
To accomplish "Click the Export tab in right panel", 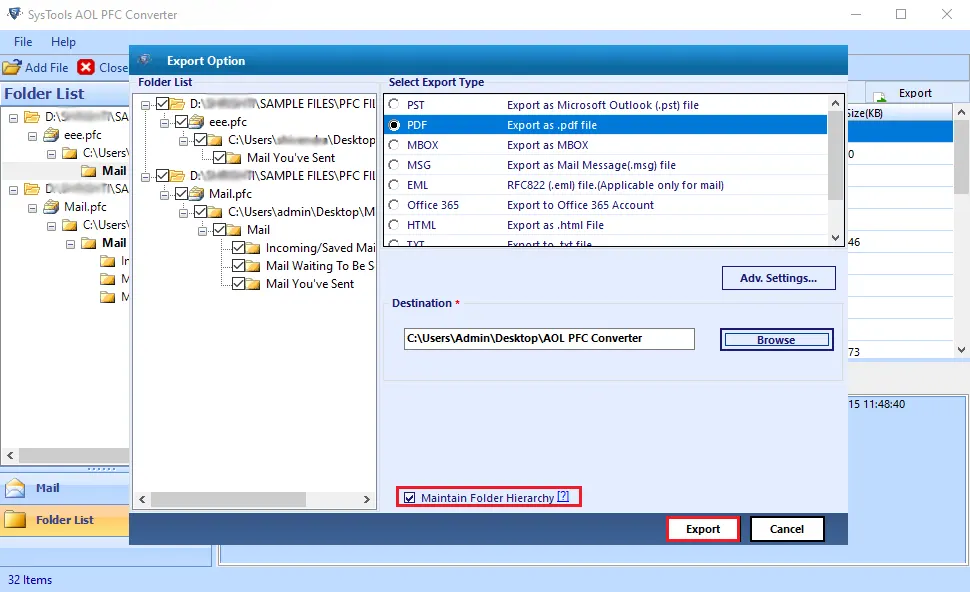I will pos(916,93).
